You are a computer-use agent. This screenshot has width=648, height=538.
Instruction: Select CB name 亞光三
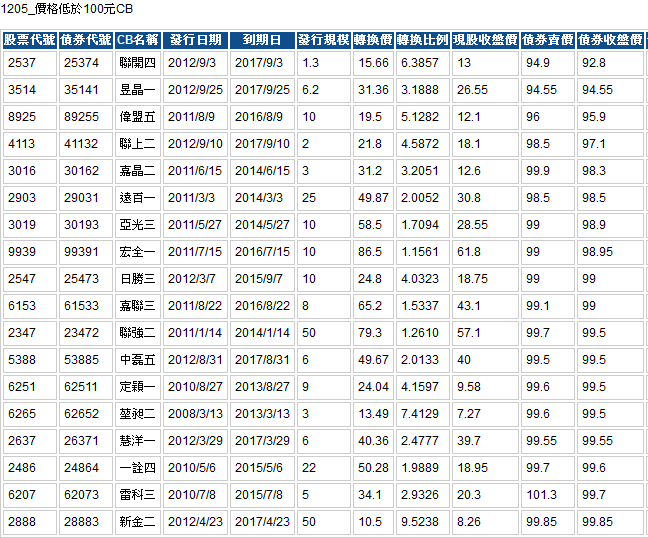tap(138, 225)
